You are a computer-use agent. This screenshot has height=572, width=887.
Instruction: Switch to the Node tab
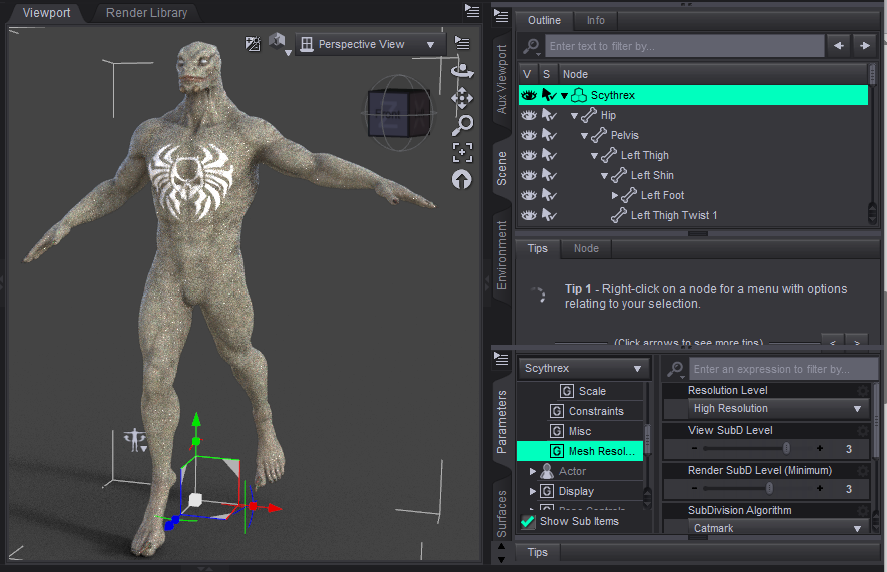click(586, 248)
